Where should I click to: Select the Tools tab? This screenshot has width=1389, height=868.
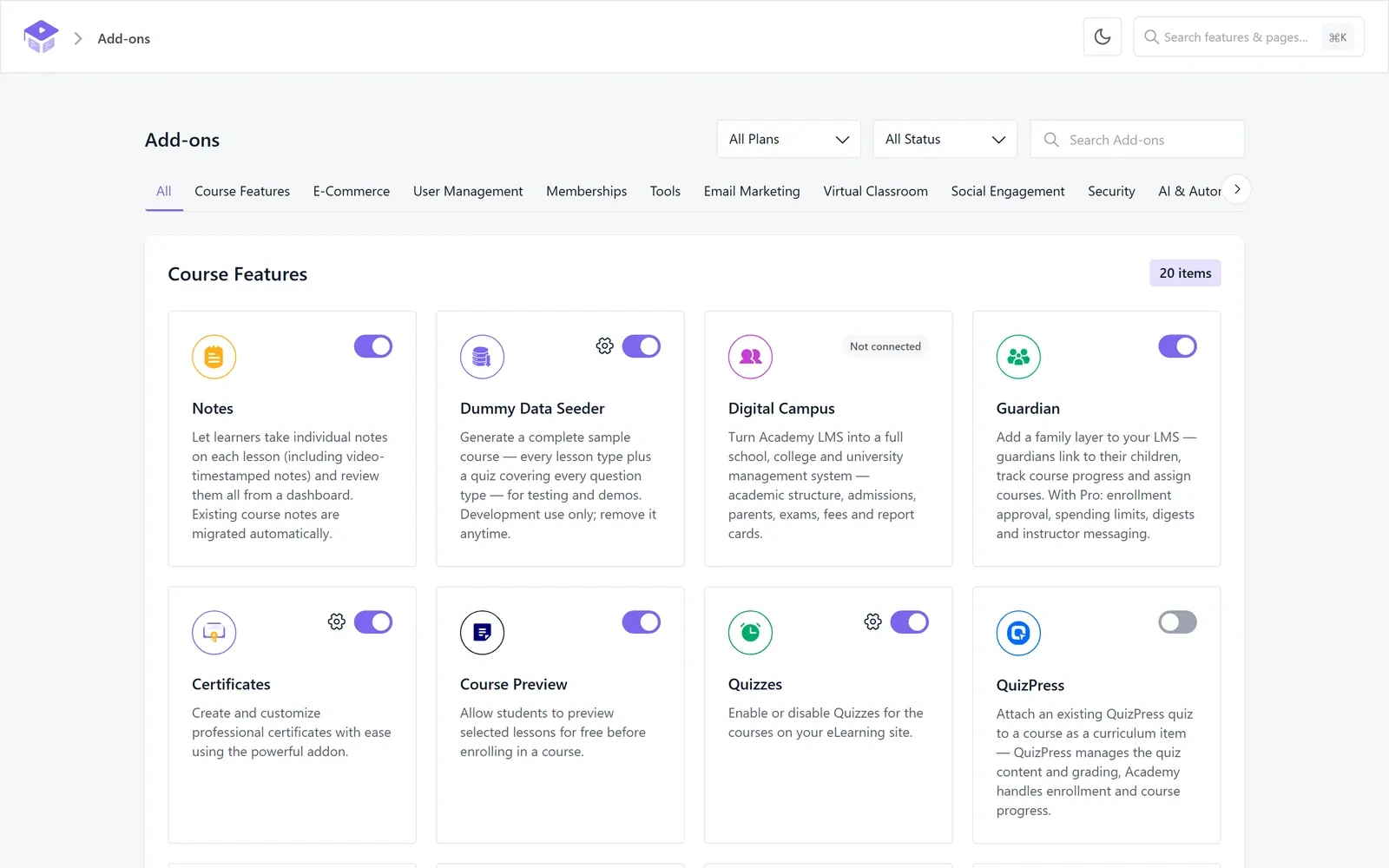point(665,191)
